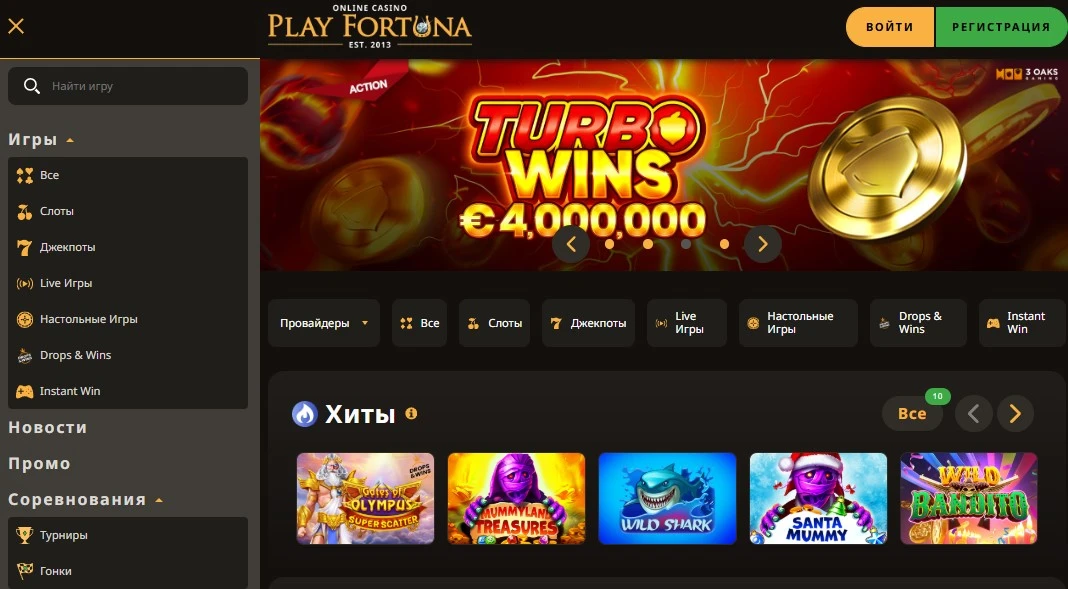
Task: Close the sidebar with the X icon
Action: tap(16, 27)
